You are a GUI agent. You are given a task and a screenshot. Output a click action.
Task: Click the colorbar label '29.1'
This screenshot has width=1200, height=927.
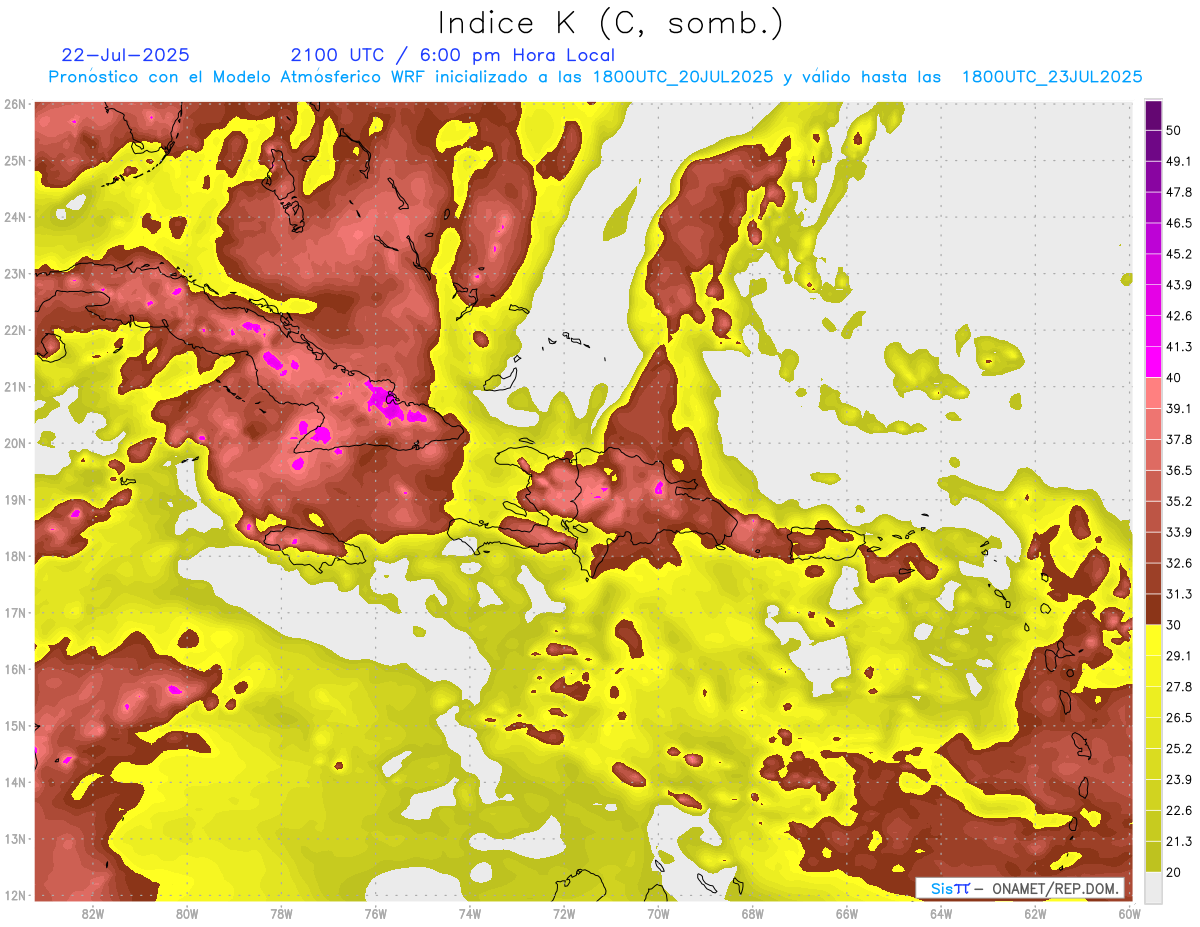pyautogui.click(x=1180, y=656)
